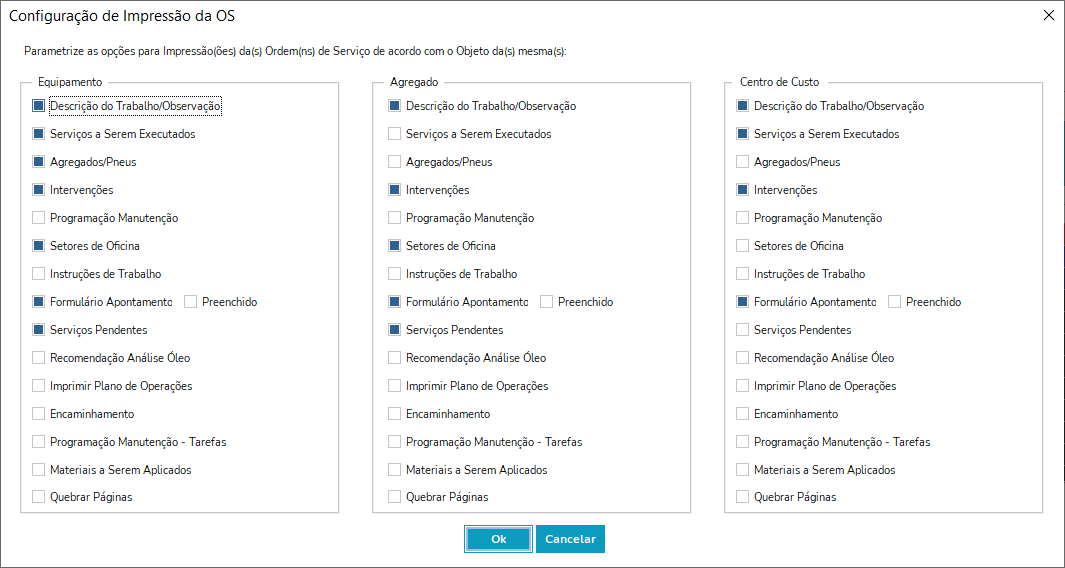1065x568 pixels.
Task: Enable Programação Manutenção under Equipamento
Action: click(39, 218)
